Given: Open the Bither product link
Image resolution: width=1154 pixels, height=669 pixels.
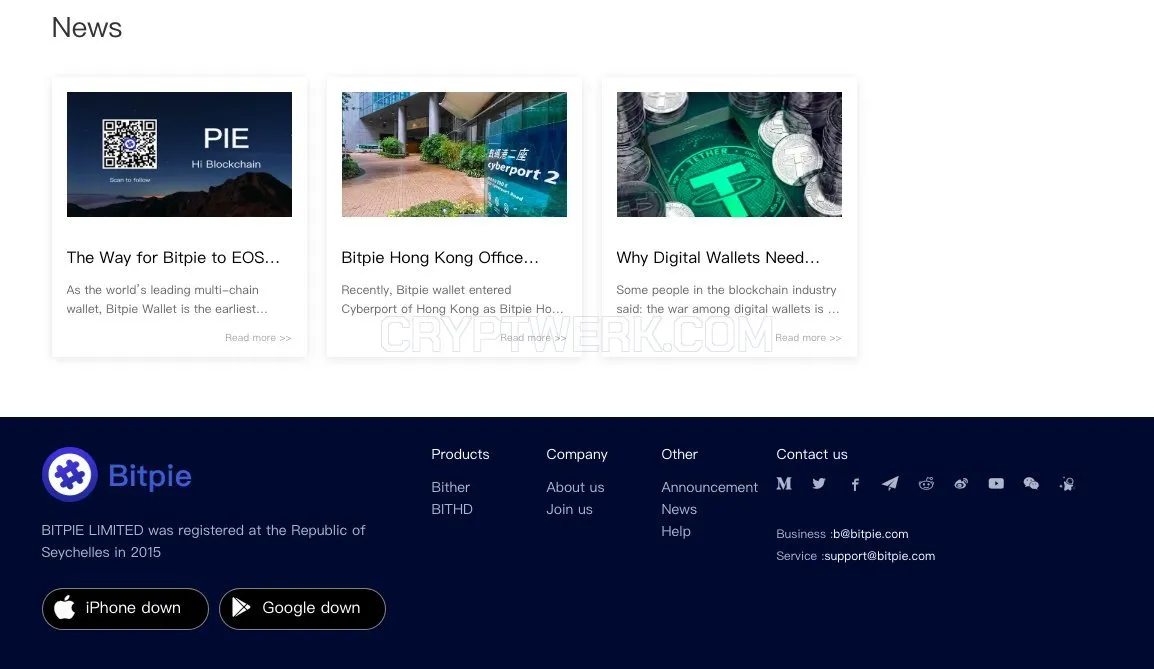Looking at the screenshot, I should point(450,487).
